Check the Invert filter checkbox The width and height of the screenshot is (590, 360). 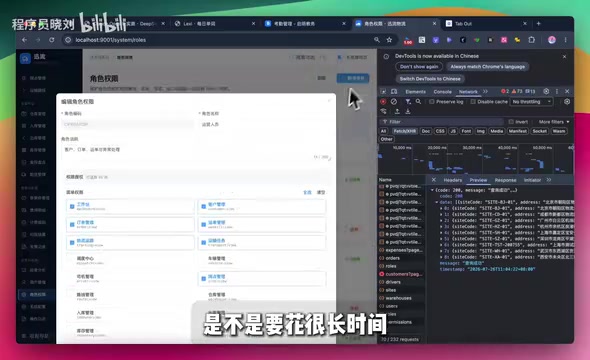(x=511, y=122)
